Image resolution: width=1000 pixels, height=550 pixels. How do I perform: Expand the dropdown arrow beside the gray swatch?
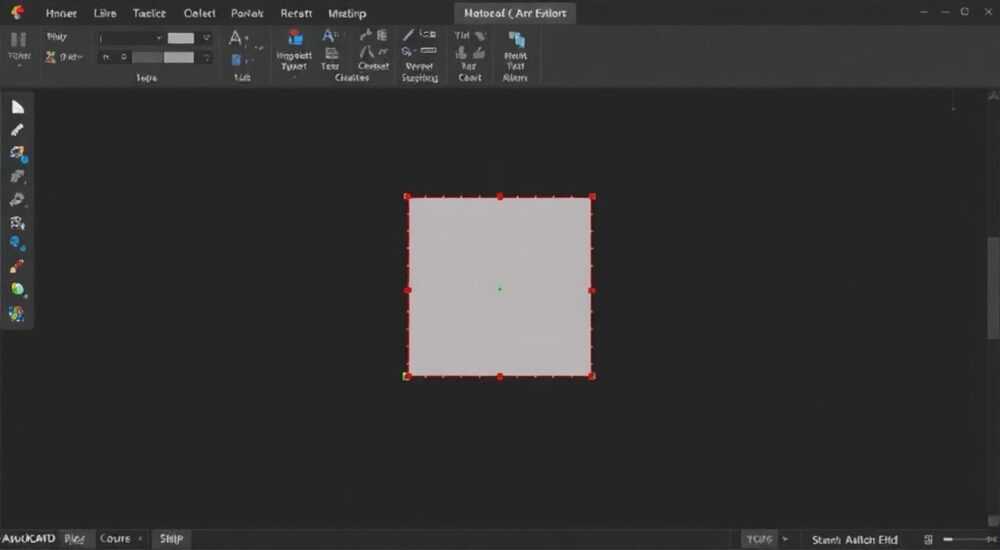click(x=206, y=38)
